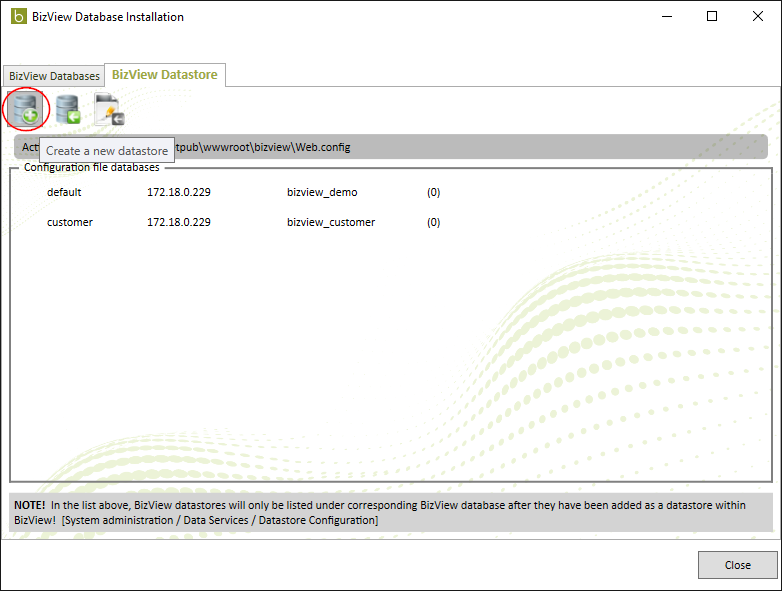The height and width of the screenshot is (591, 782).
Task: Click IP 172.18.0.229 in customer row
Action: point(179,222)
